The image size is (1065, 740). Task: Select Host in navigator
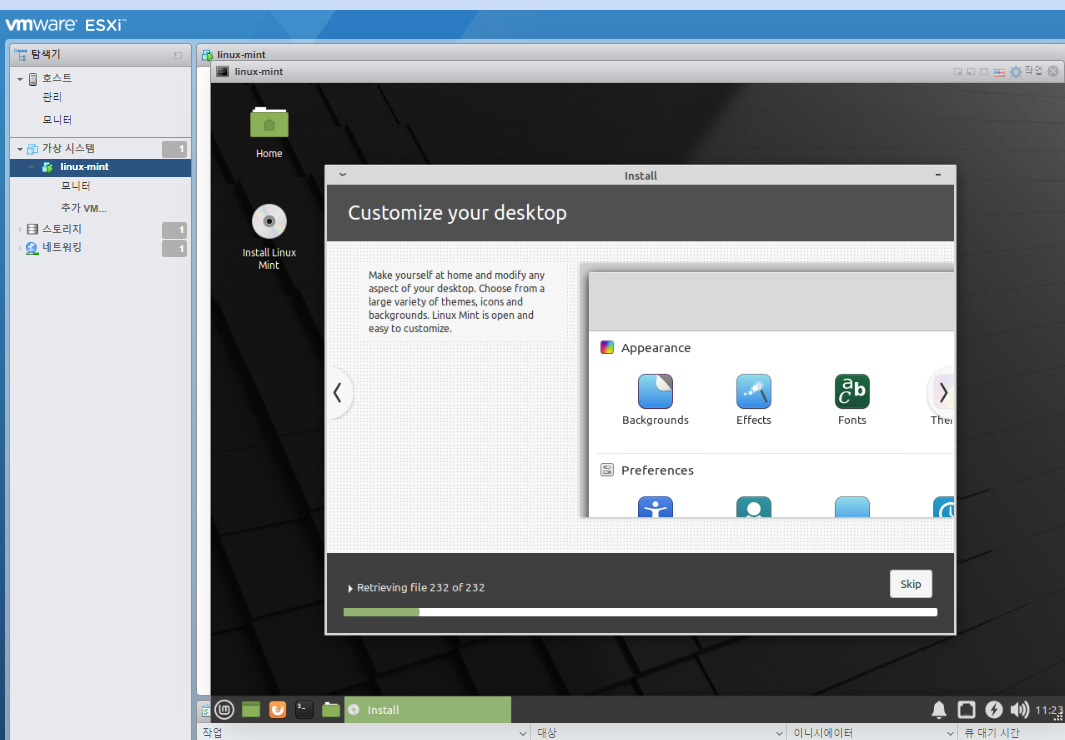(57, 79)
